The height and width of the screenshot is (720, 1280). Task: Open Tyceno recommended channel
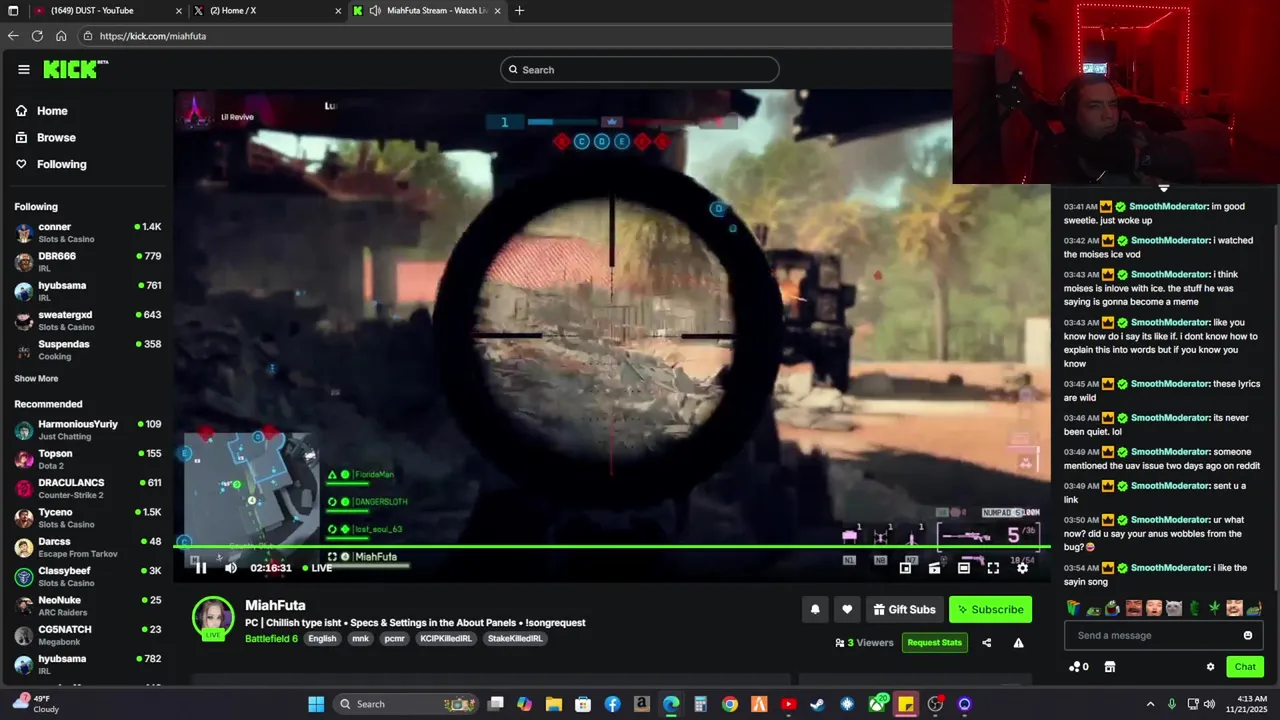coord(87,518)
